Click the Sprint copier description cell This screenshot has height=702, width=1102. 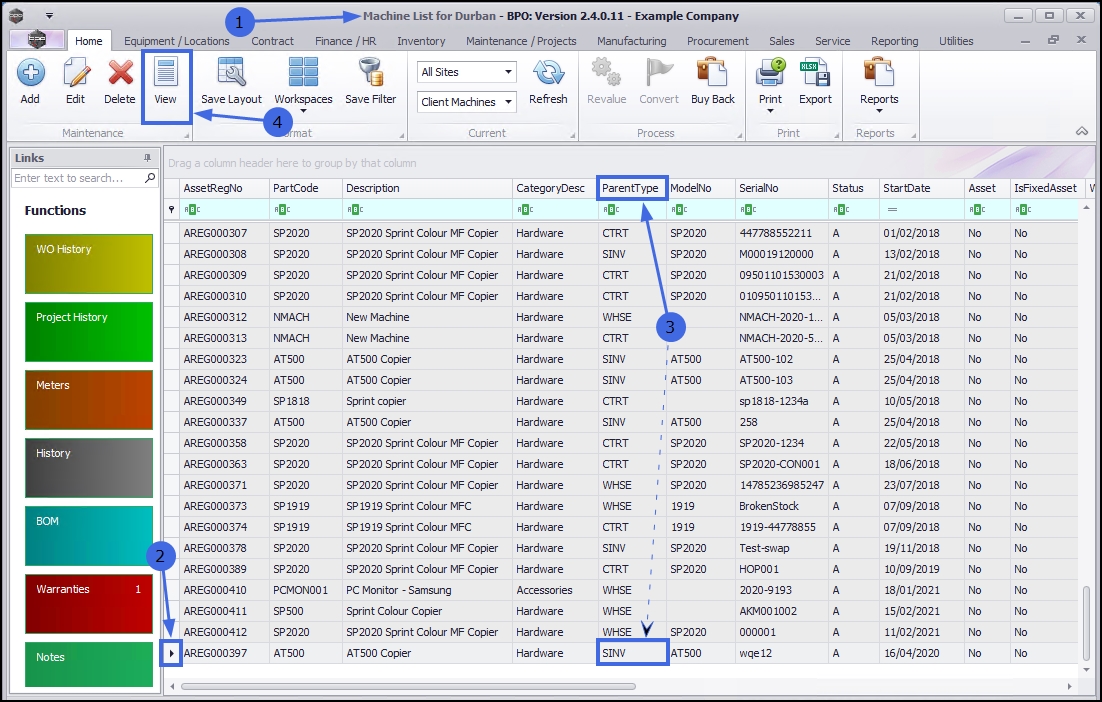coord(427,401)
